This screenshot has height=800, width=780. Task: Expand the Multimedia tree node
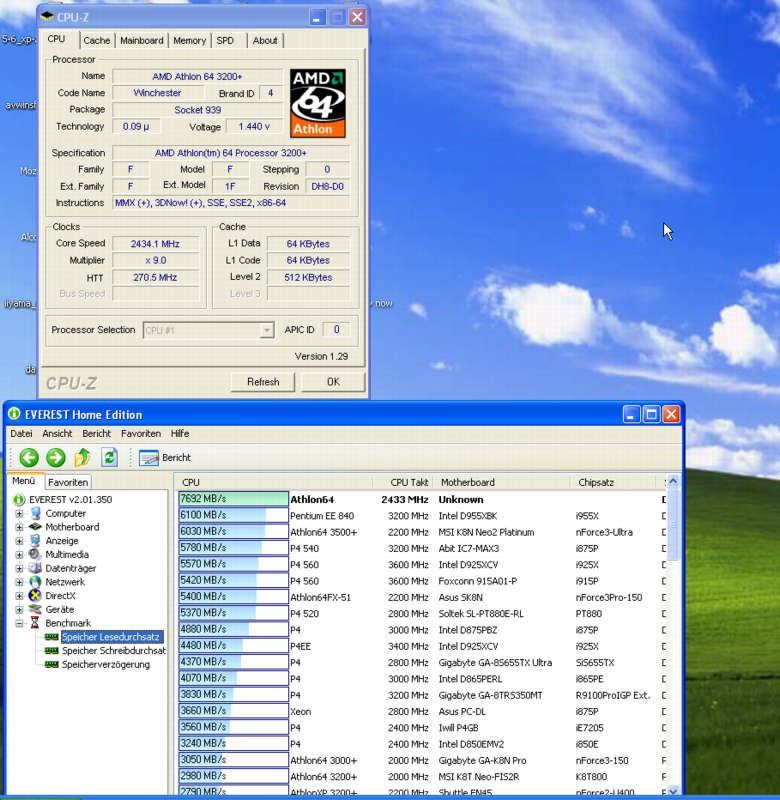tap(19, 555)
